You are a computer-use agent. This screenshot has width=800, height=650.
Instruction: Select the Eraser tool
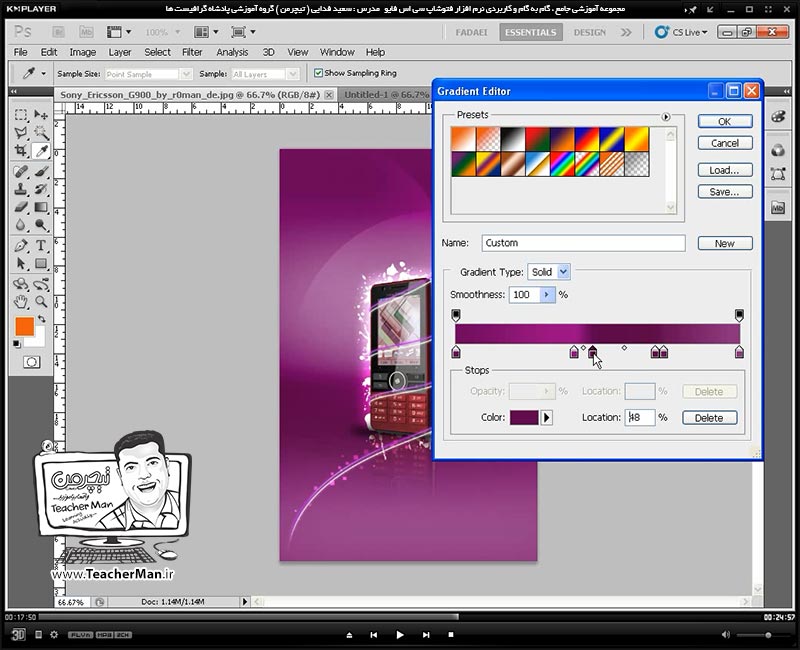pyautogui.click(x=21, y=207)
